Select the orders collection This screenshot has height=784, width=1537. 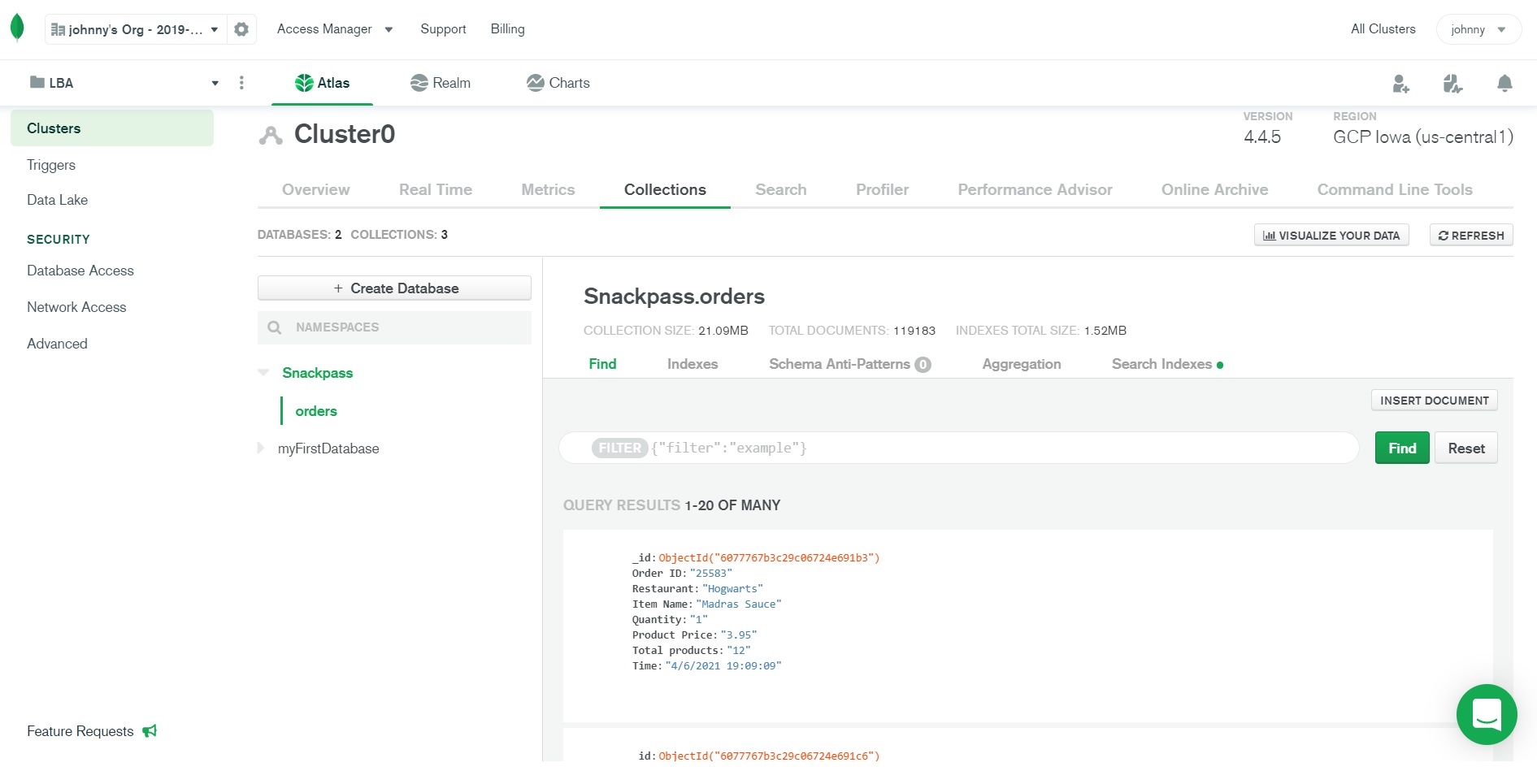pyautogui.click(x=316, y=411)
